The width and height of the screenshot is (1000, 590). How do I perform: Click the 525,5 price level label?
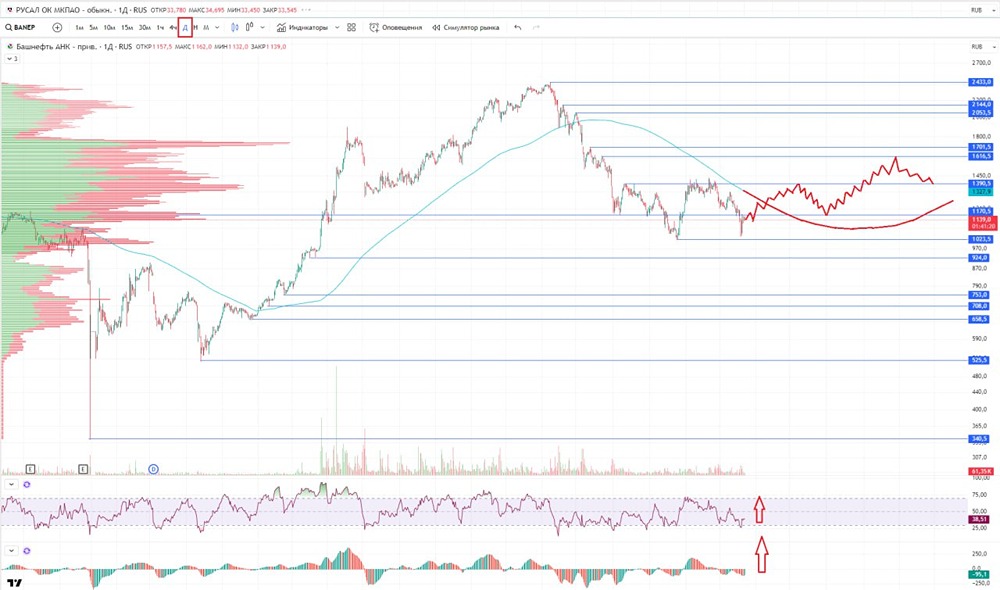980,360
